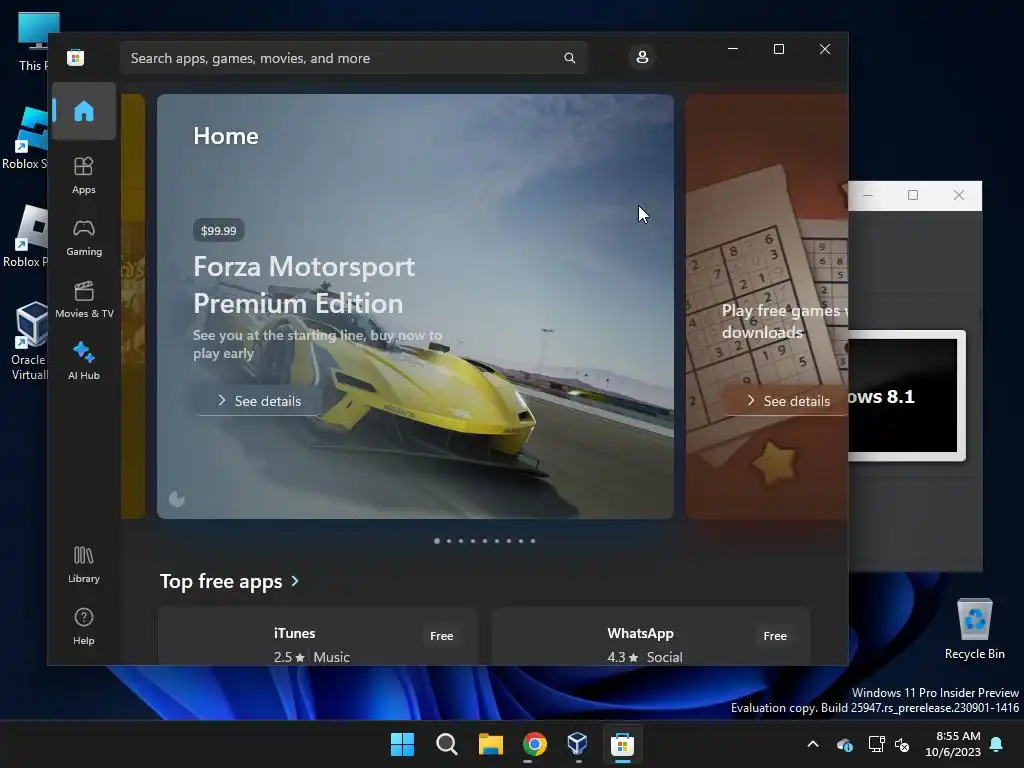The height and width of the screenshot is (768, 1024).
Task: Select Roblox Studio desktop shortcut
Action: pyautogui.click(x=26, y=138)
